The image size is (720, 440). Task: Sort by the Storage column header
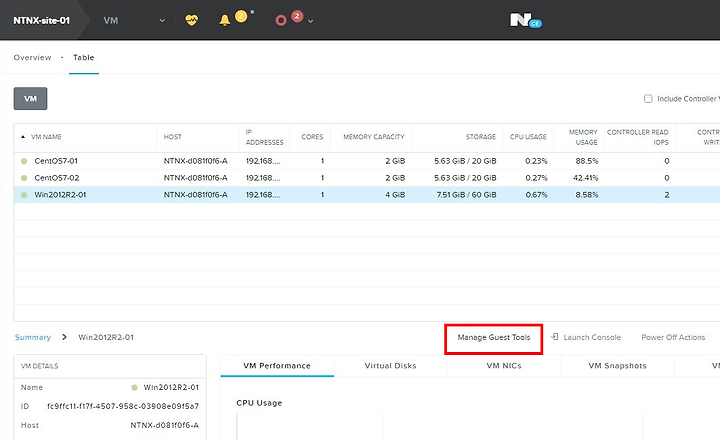click(481, 137)
